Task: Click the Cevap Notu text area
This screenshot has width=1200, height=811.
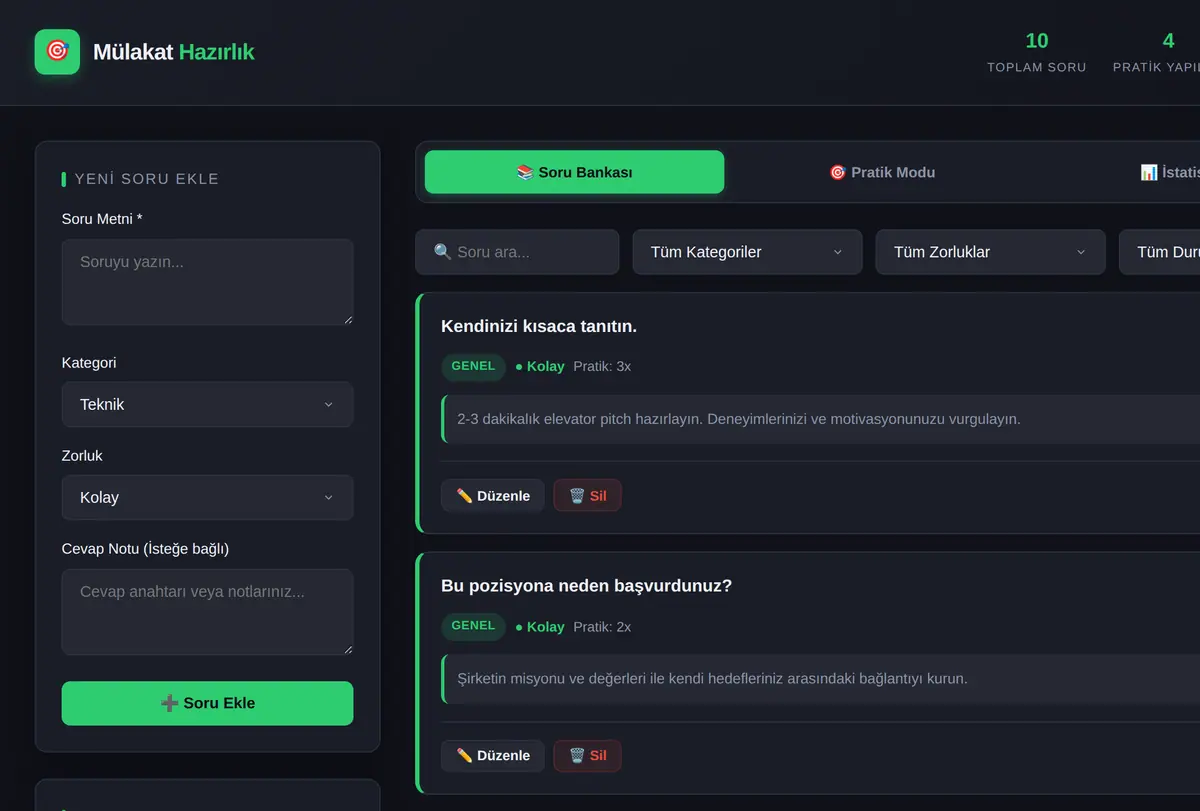Action: 207,612
